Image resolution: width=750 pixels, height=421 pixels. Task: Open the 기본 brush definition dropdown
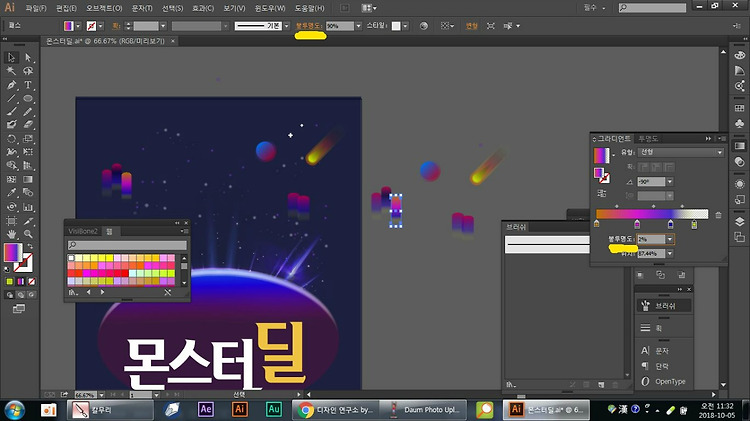287,26
